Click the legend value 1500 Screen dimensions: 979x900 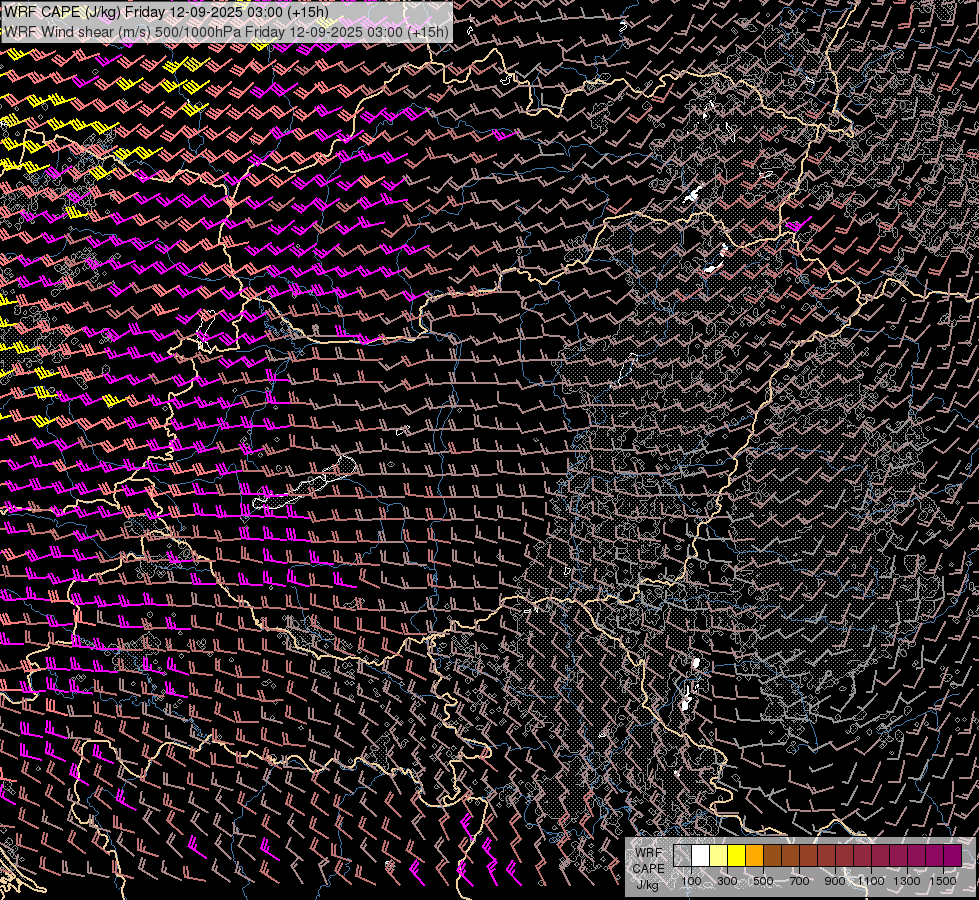pyautogui.click(x=943, y=881)
